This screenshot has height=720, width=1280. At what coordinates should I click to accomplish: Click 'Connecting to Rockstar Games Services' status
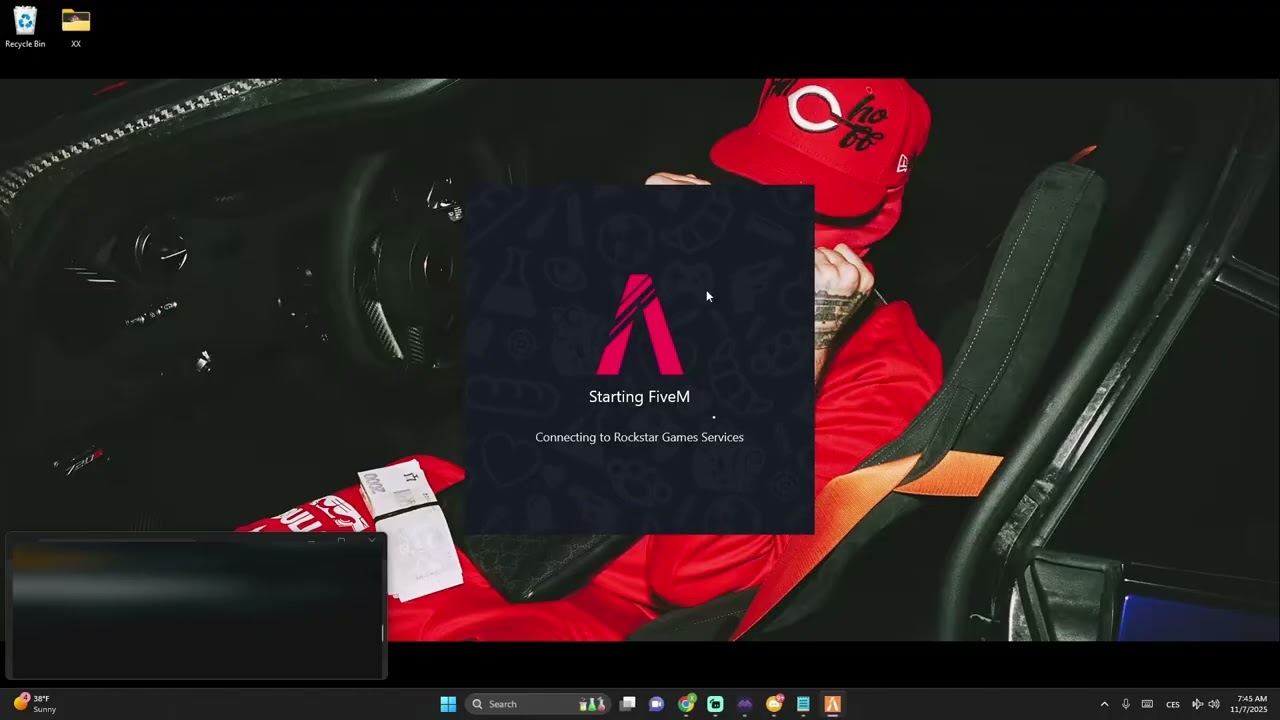[639, 437]
